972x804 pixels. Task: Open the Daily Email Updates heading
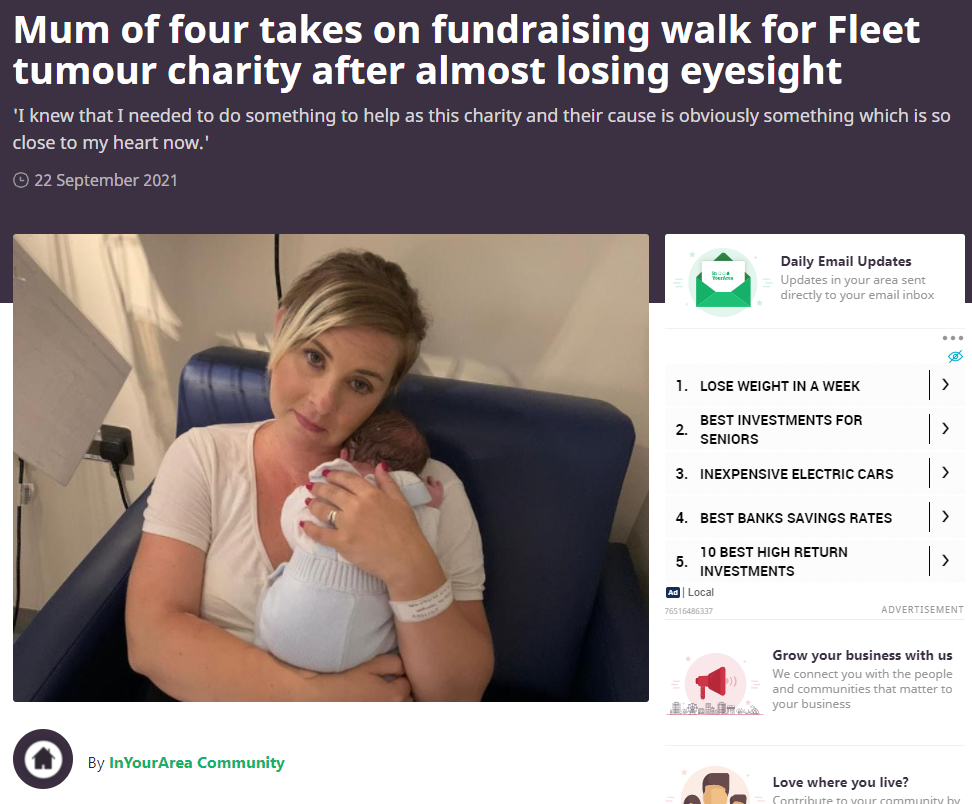click(x=846, y=261)
